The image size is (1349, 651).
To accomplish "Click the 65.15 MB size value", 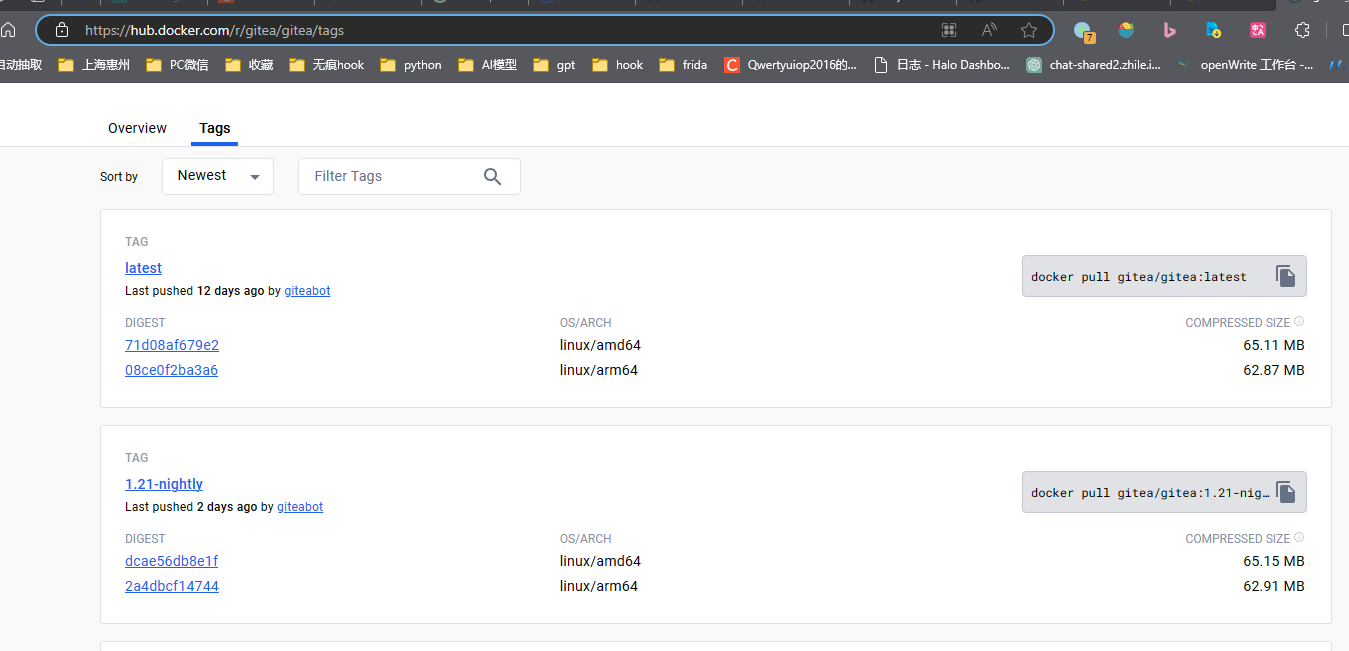I will pyautogui.click(x=1274, y=561).
